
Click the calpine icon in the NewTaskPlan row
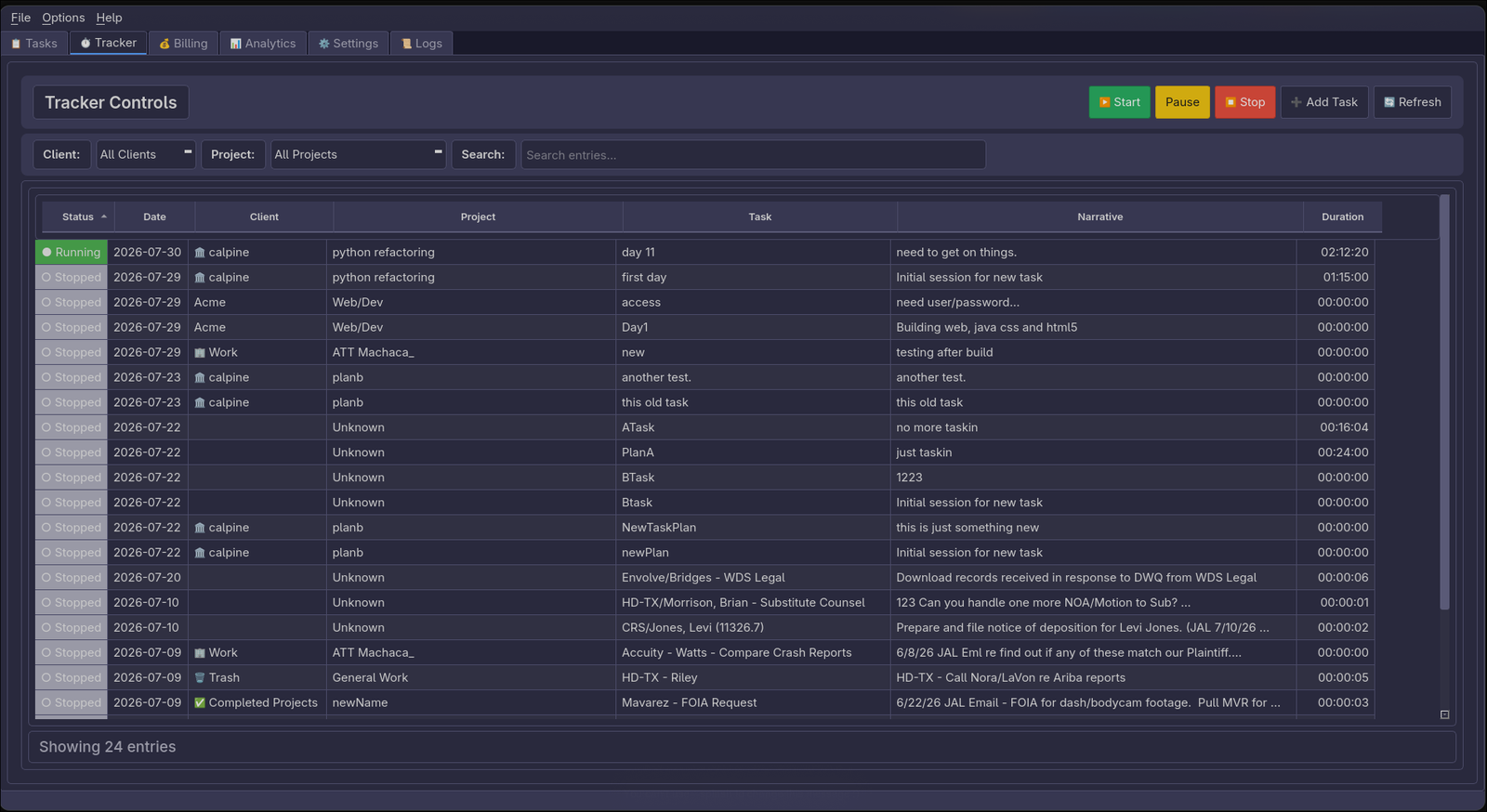(199, 528)
